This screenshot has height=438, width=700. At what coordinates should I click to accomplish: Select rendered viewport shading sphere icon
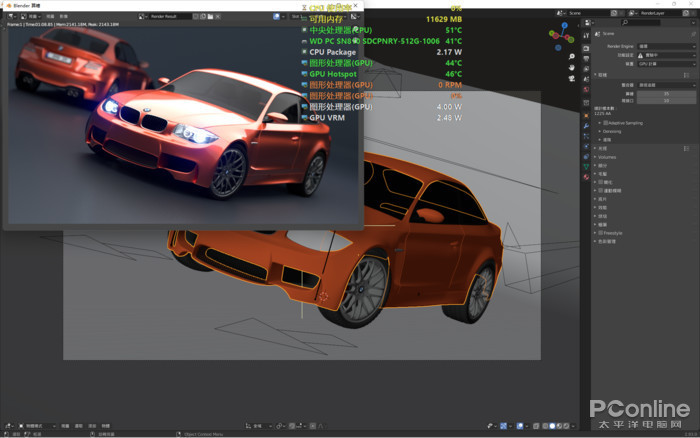coord(566,426)
